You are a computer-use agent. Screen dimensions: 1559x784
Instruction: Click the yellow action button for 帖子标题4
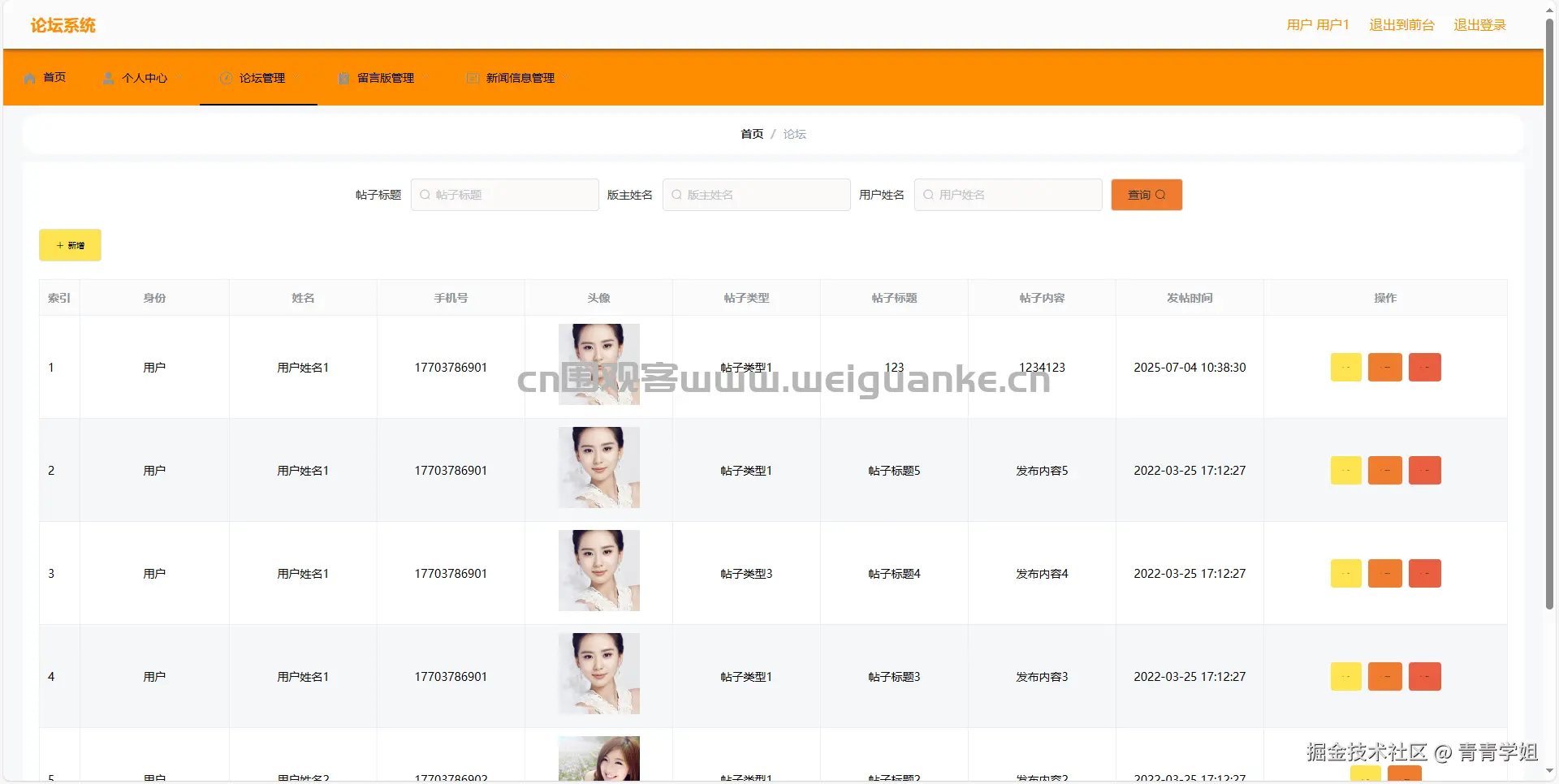click(1346, 574)
